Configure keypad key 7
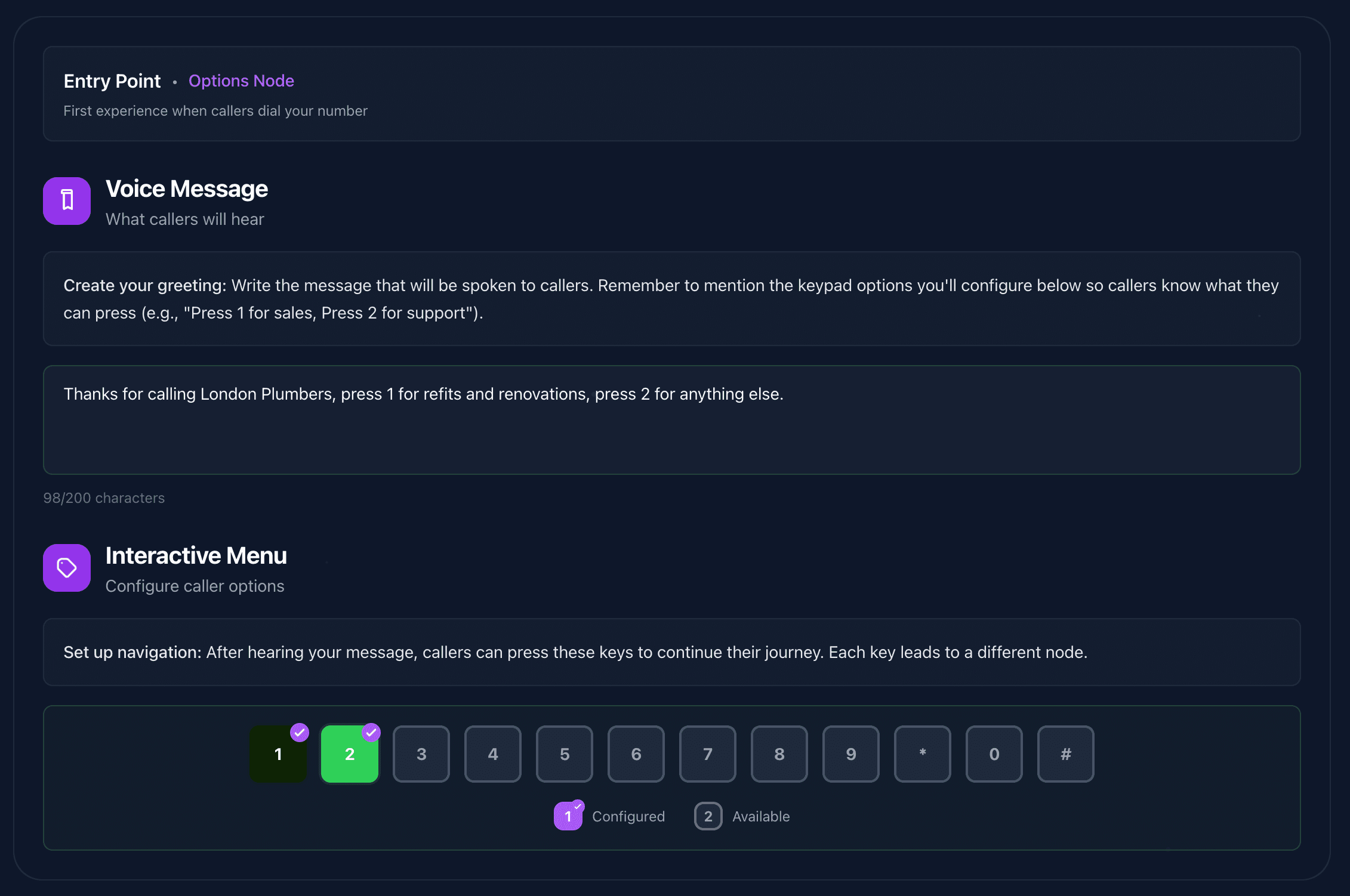This screenshot has width=1350, height=896. pyautogui.click(x=707, y=754)
